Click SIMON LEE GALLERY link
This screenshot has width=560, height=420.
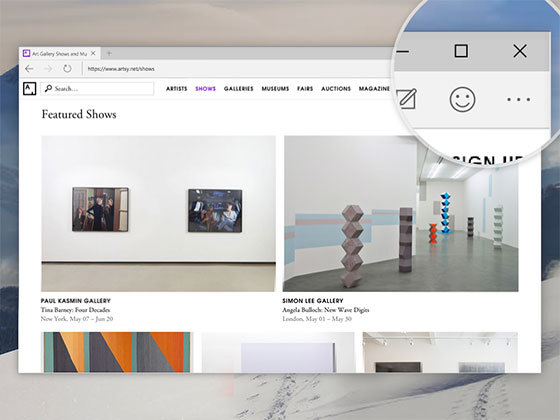[x=313, y=301]
